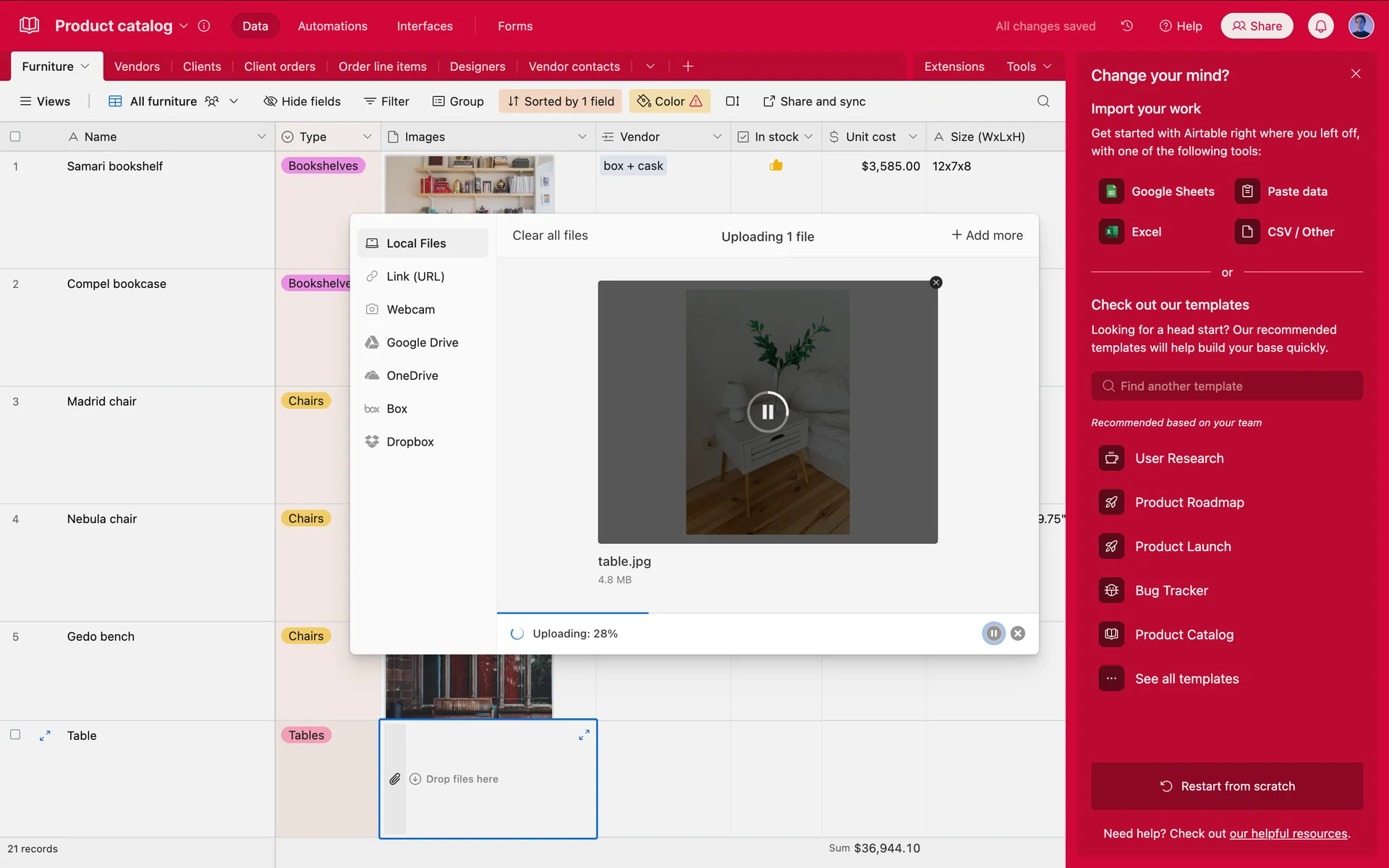
Task: Click the notifications bell icon
Action: pyautogui.click(x=1320, y=26)
